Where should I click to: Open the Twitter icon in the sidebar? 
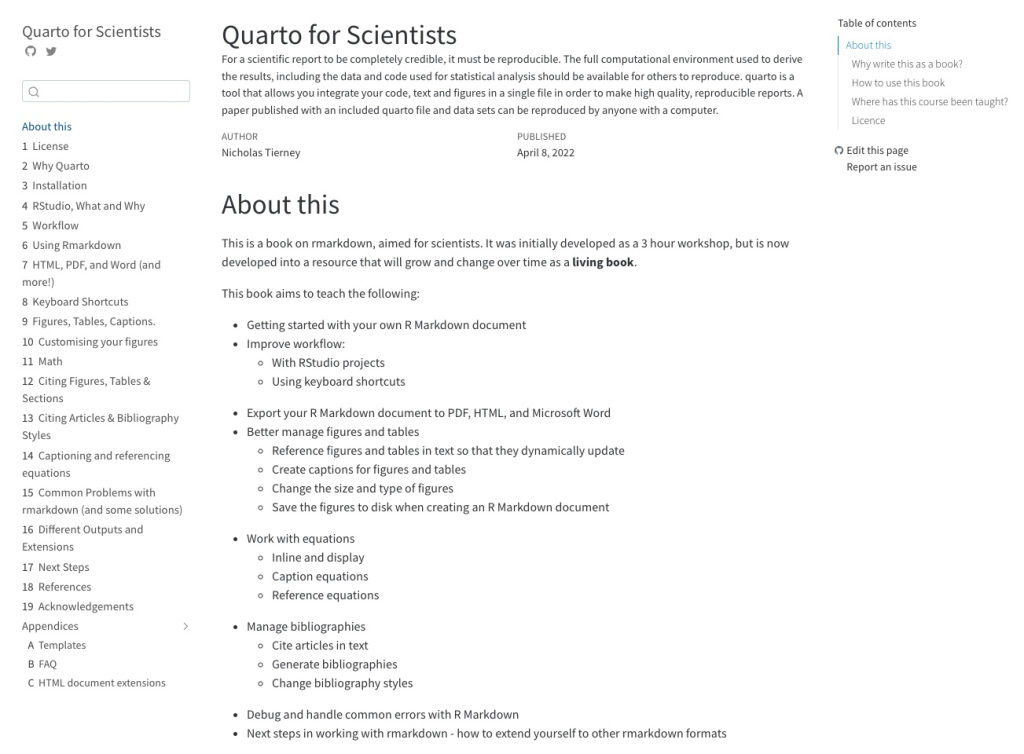pyautogui.click(x=51, y=51)
